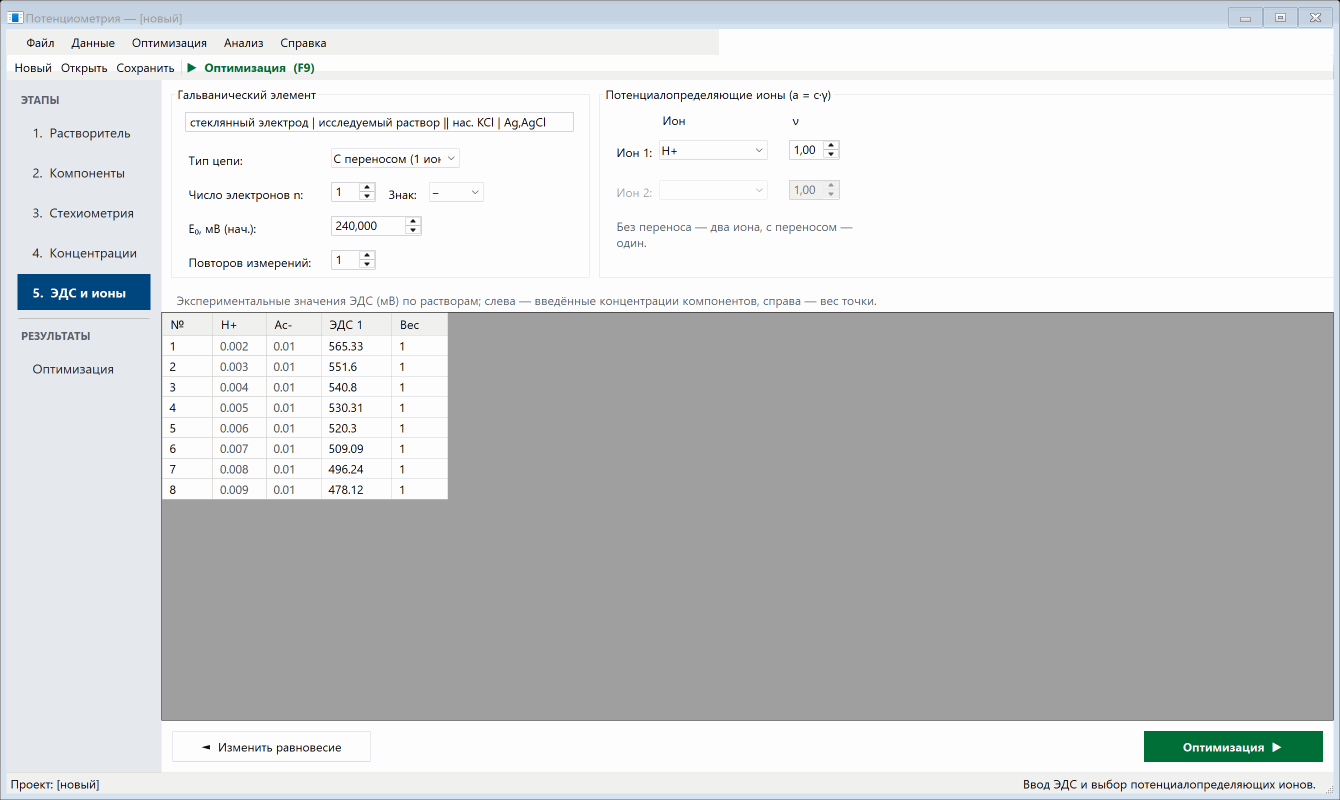Expand the Тип цепи dropdown
The width and height of the screenshot is (1340, 800).
click(x=395, y=158)
